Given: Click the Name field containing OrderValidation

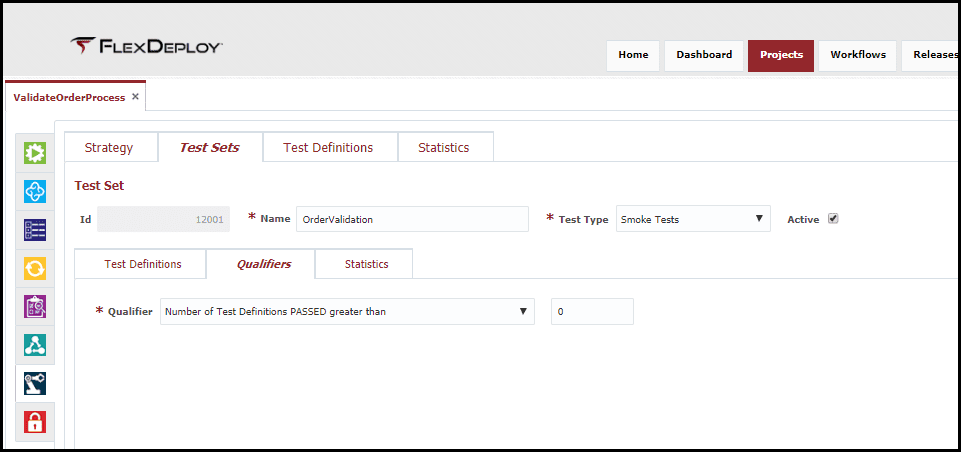Looking at the screenshot, I should pos(412,219).
